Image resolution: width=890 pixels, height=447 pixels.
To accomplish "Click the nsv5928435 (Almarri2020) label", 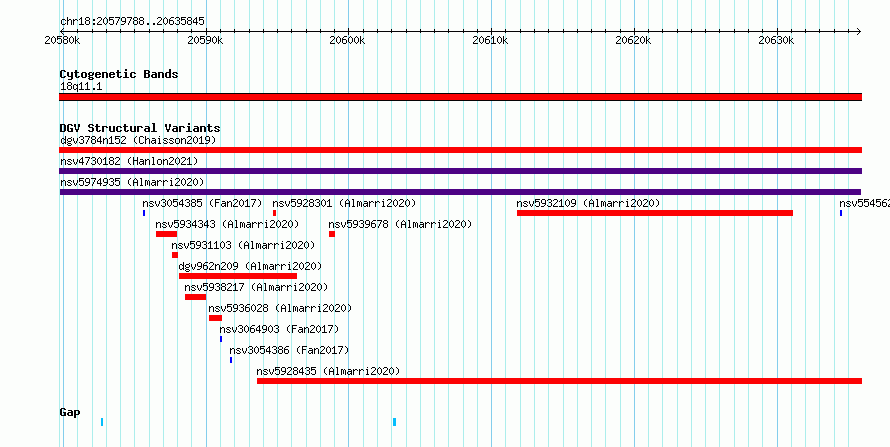I will tap(328, 371).
